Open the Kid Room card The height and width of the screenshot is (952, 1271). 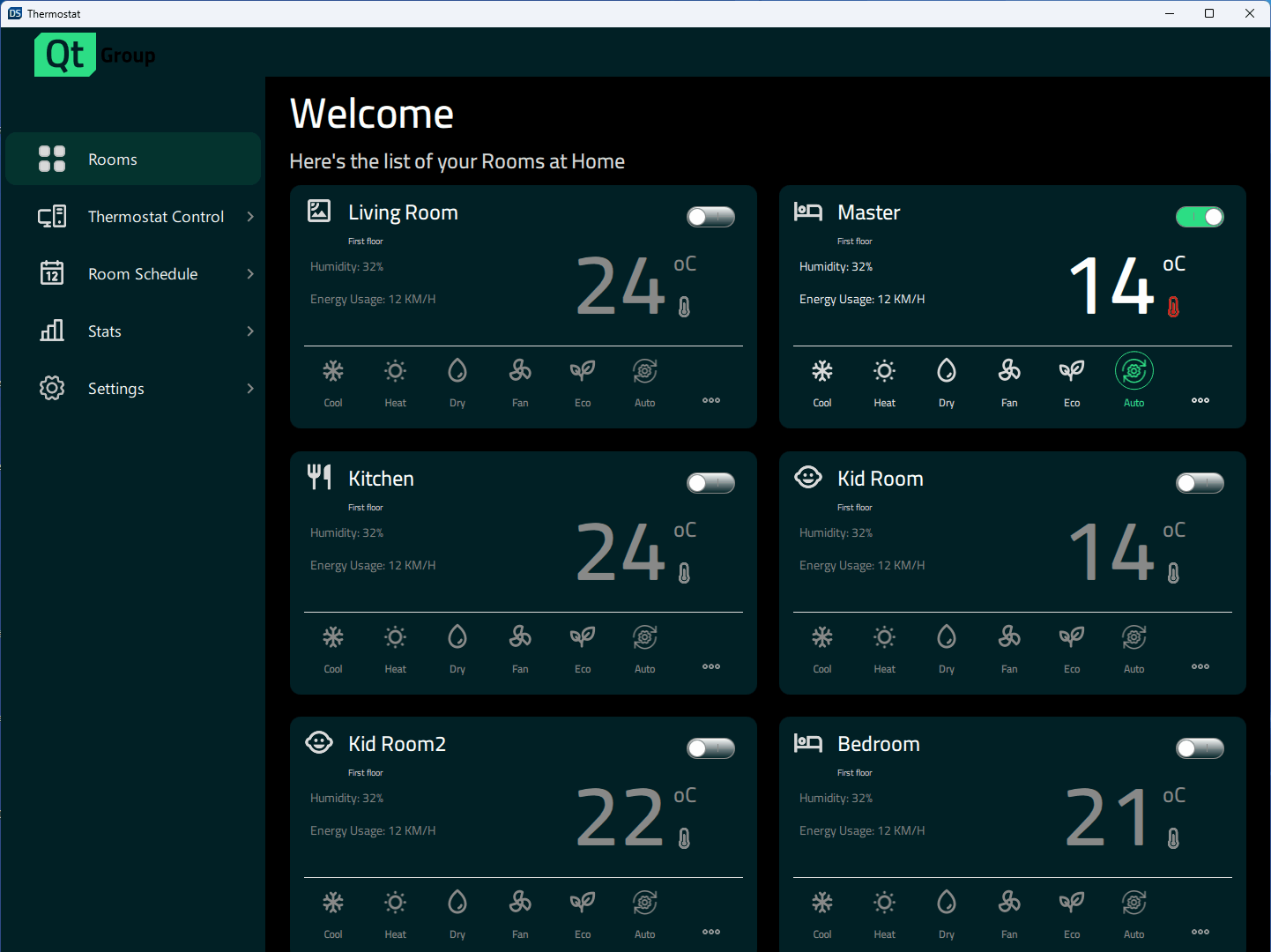[880, 478]
